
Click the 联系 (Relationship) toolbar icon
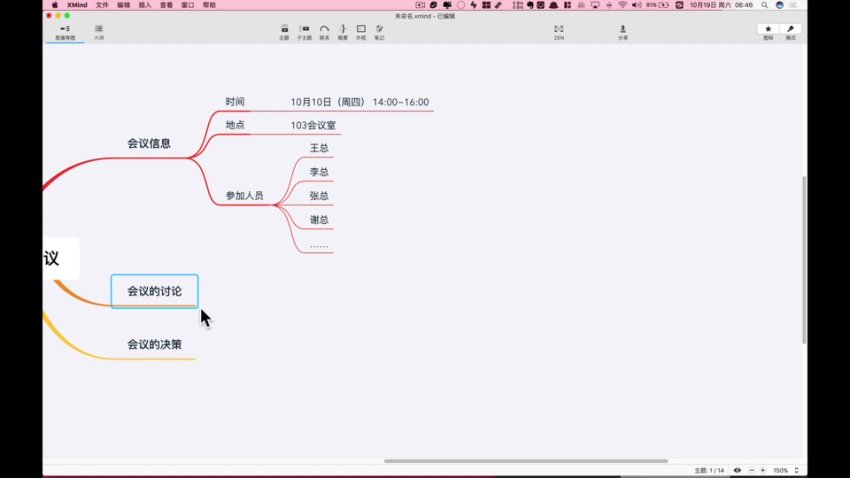click(x=324, y=30)
